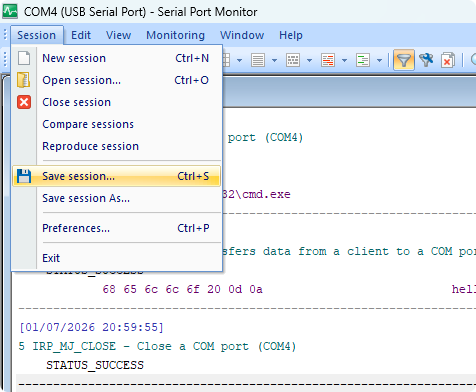Select Save session As... entry

click(x=116, y=198)
